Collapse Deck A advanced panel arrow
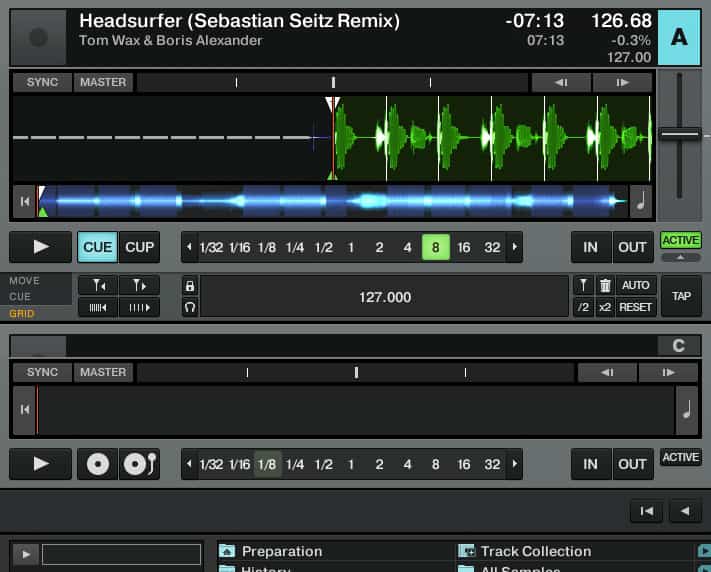 [x=680, y=257]
